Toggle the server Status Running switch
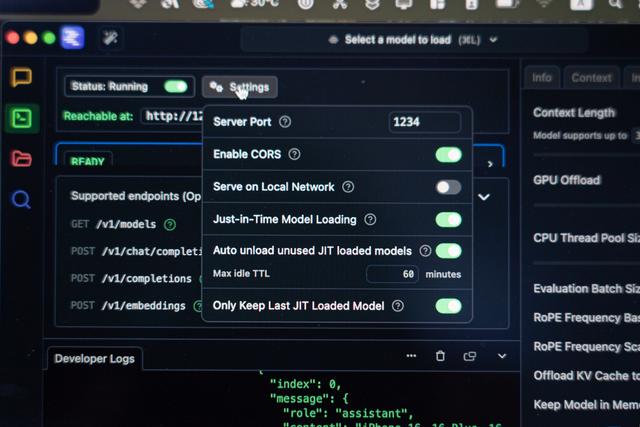 click(176, 87)
